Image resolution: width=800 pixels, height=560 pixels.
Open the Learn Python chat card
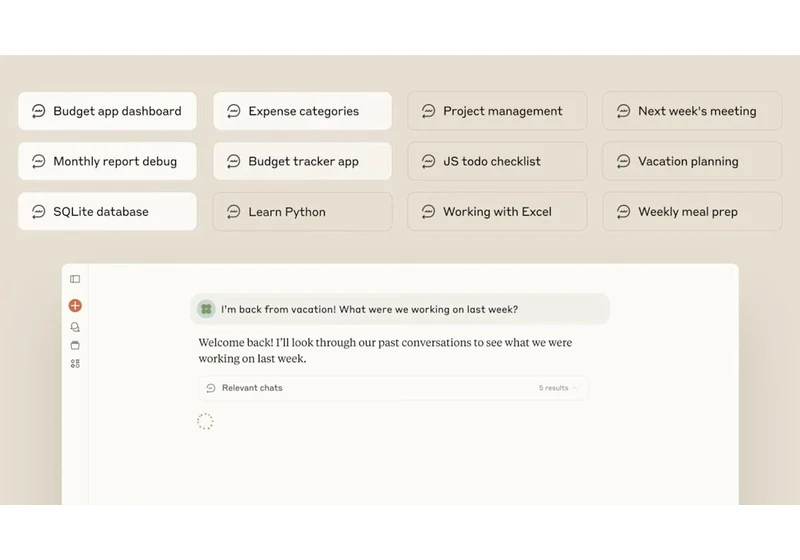tap(303, 212)
